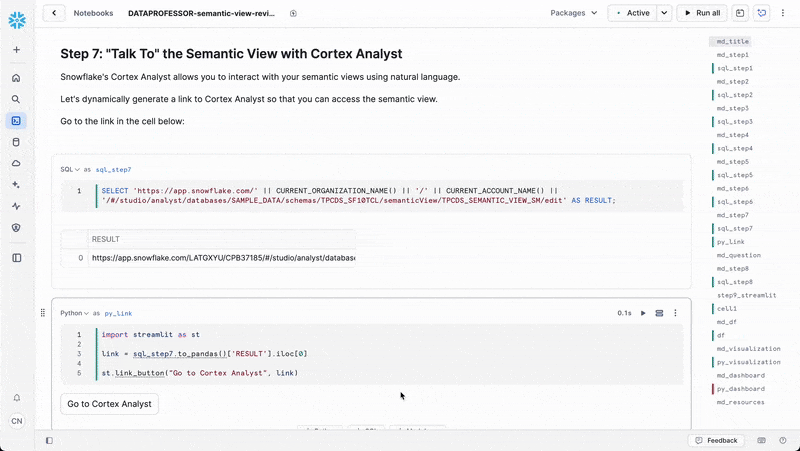Open the help icon in footer
Image resolution: width=800 pixels, height=451 pixels.
pos(783,440)
